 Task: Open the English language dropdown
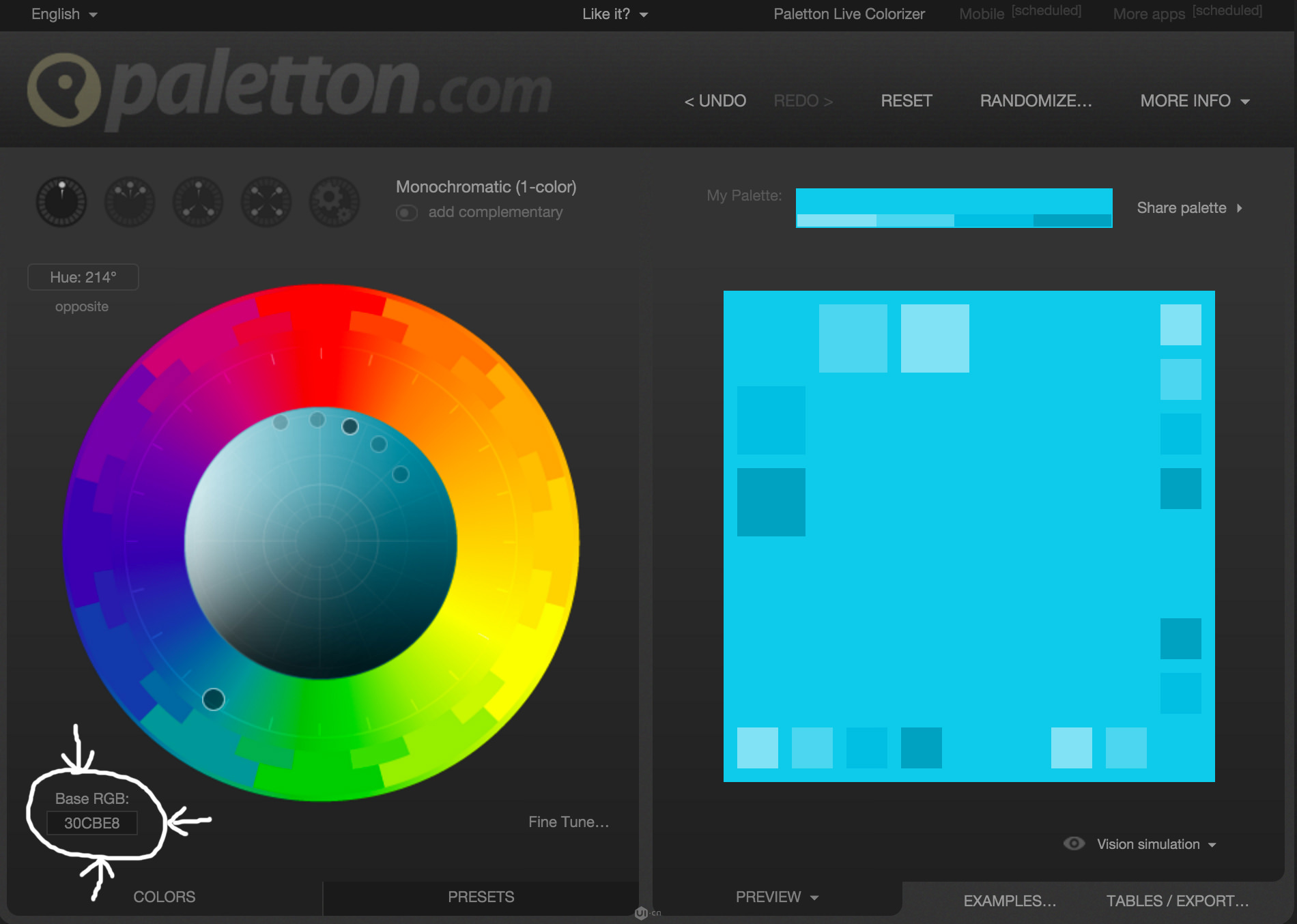pyautogui.click(x=64, y=14)
